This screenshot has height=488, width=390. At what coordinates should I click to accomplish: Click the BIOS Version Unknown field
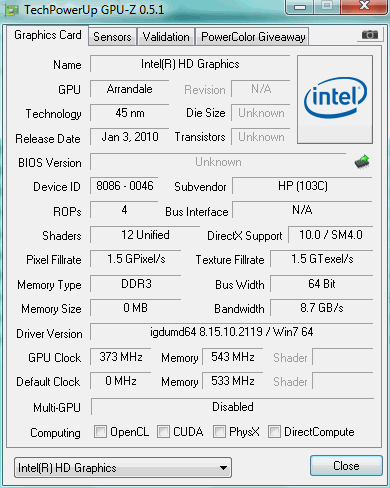pyautogui.click(x=218, y=162)
